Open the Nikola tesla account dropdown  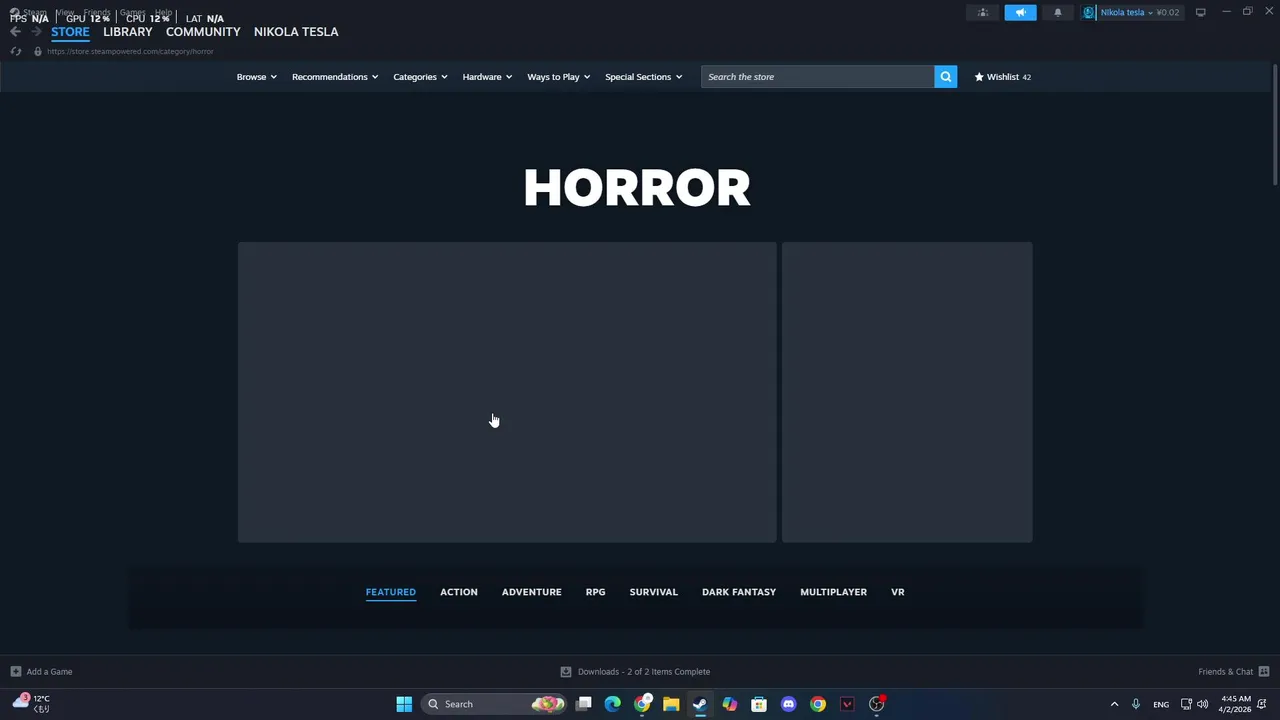(1126, 12)
